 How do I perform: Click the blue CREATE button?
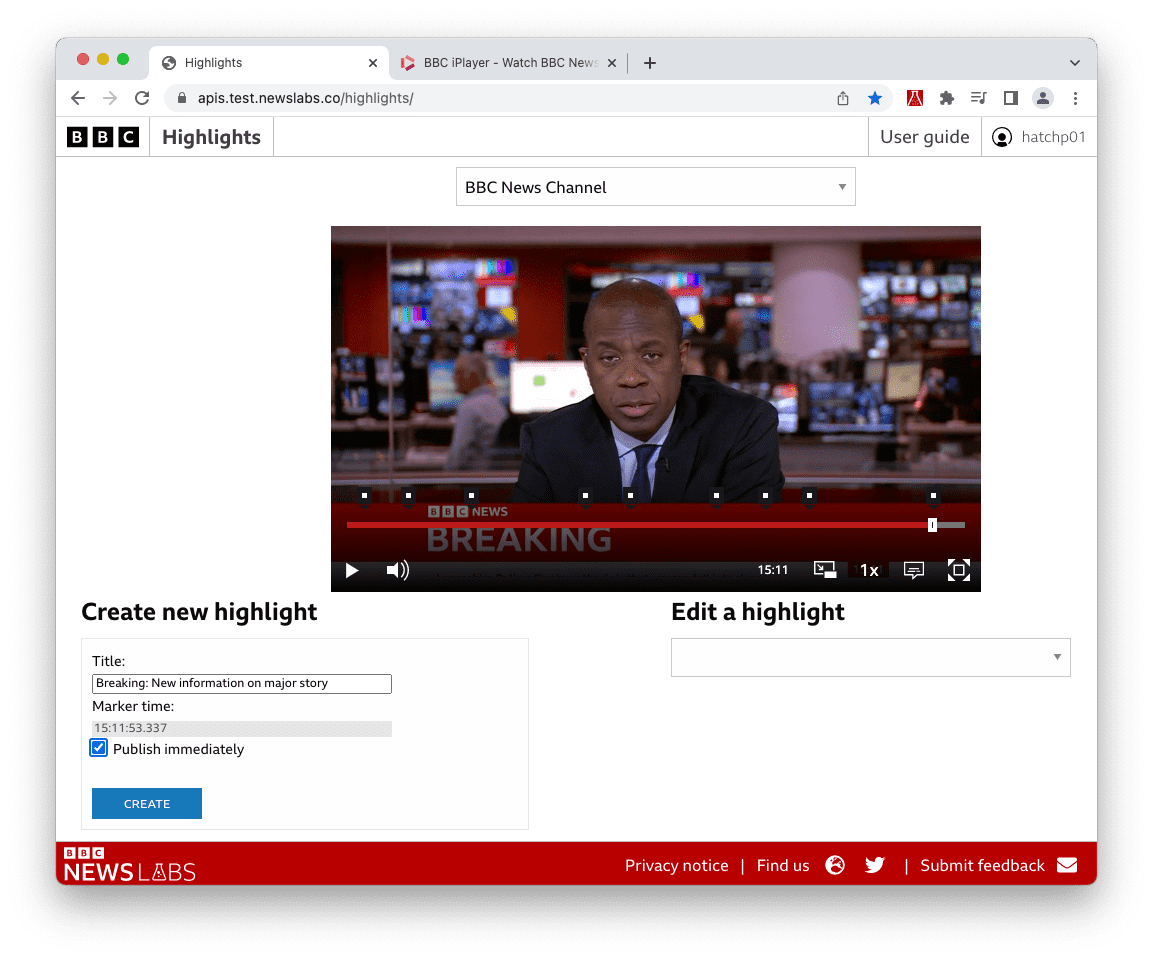[x=147, y=803]
